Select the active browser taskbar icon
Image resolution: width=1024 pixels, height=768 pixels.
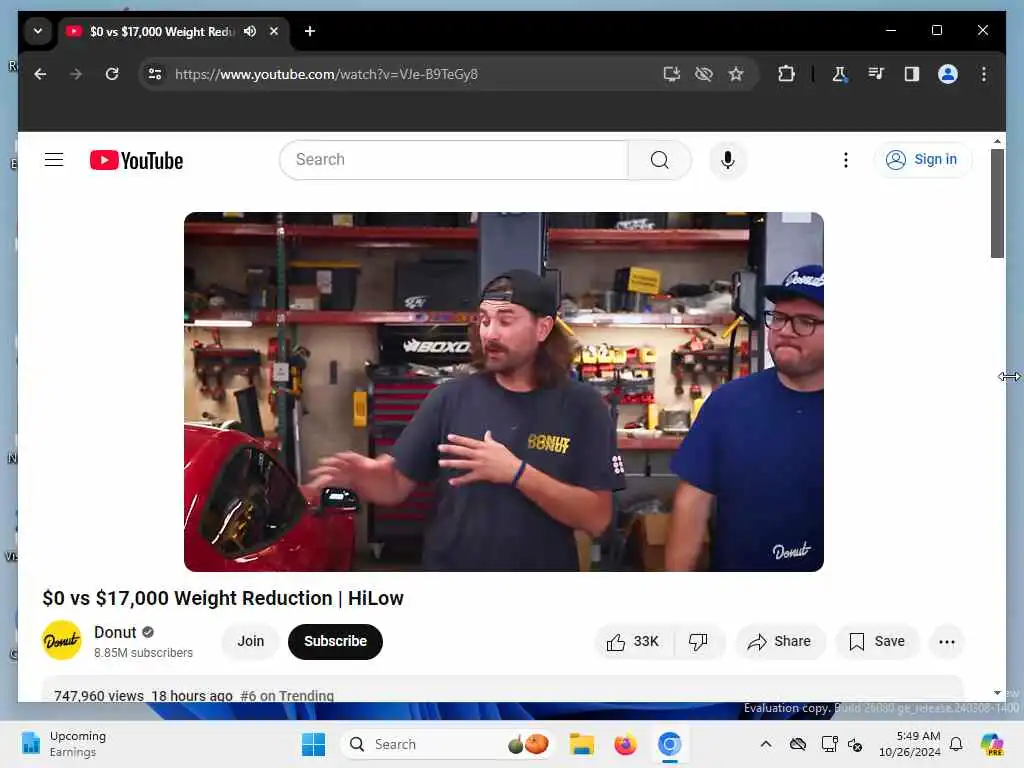point(669,744)
